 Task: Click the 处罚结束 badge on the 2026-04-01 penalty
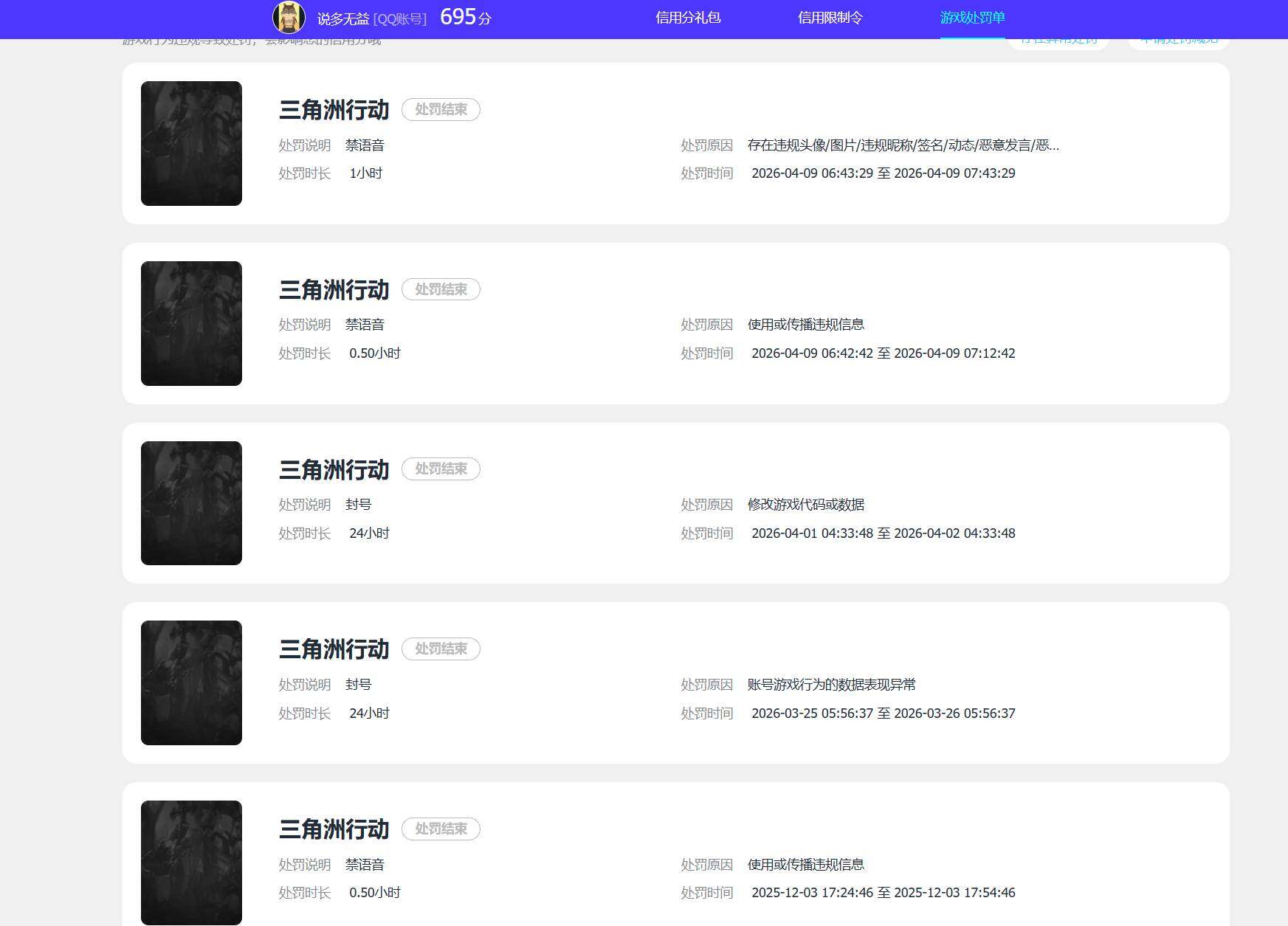[441, 469]
